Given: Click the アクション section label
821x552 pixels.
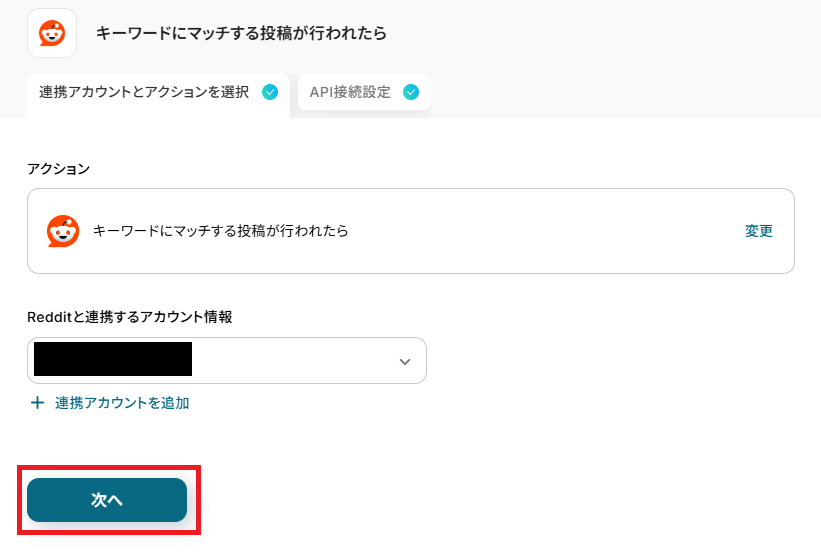Looking at the screenshot, I should click(59, 169).
